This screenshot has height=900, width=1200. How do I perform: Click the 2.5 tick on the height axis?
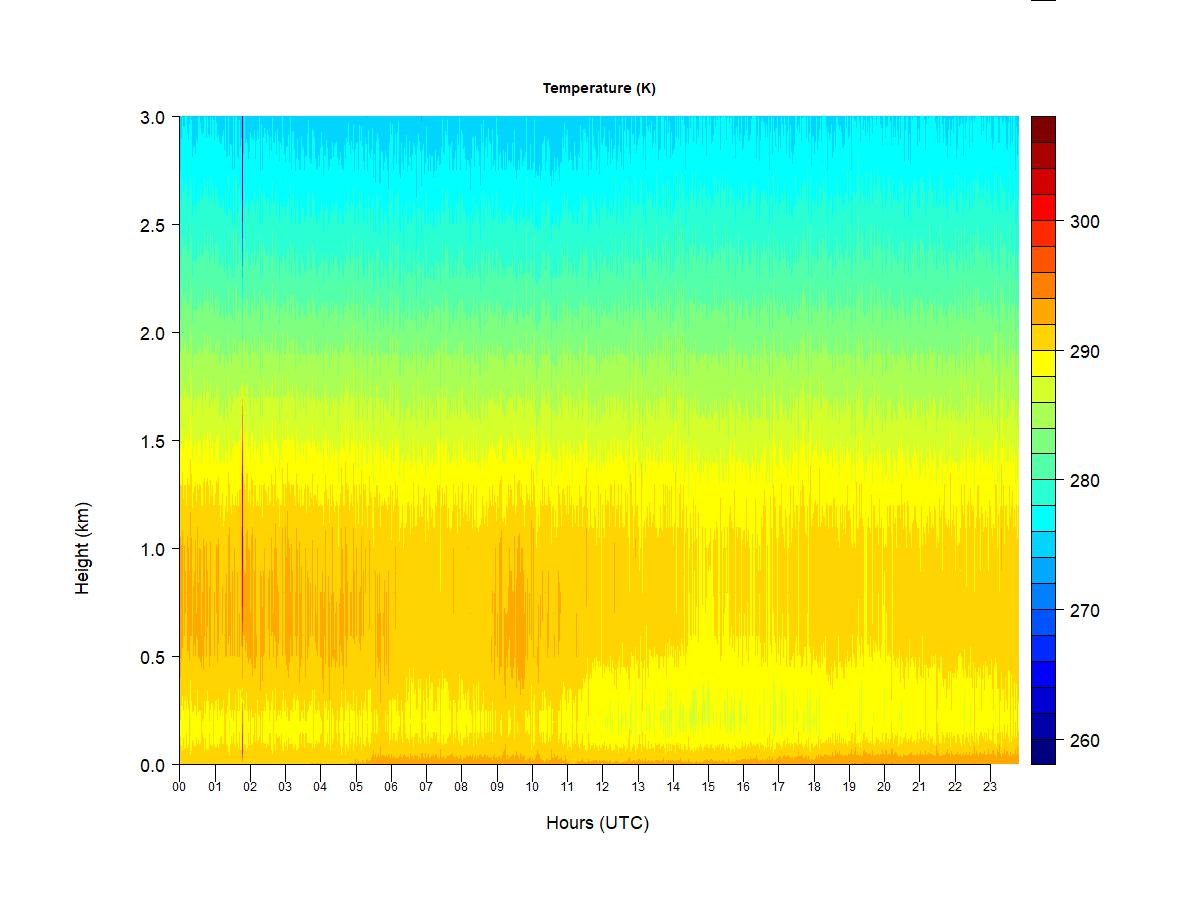click(152, 225)
